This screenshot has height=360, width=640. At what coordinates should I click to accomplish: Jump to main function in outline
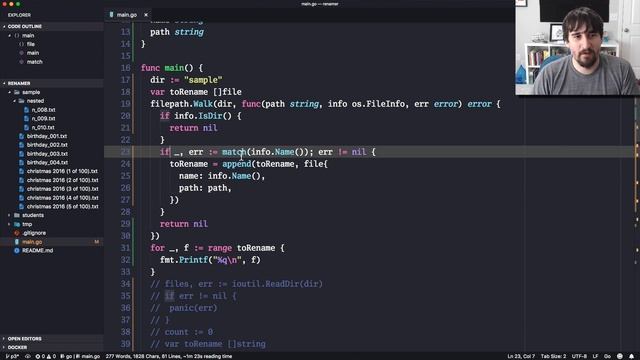[x=33, y=53]
